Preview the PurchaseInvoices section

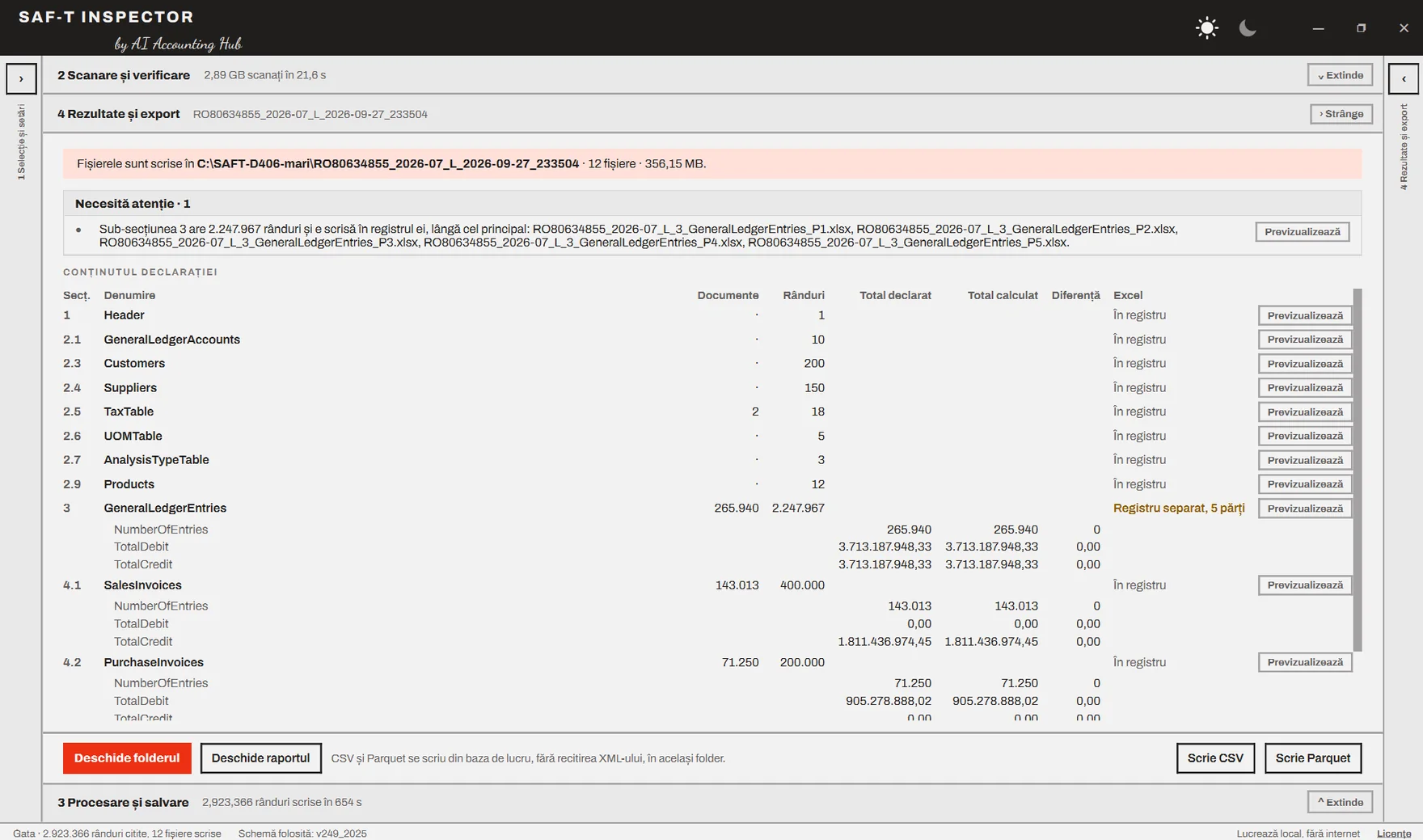[x=1305, y=662]
